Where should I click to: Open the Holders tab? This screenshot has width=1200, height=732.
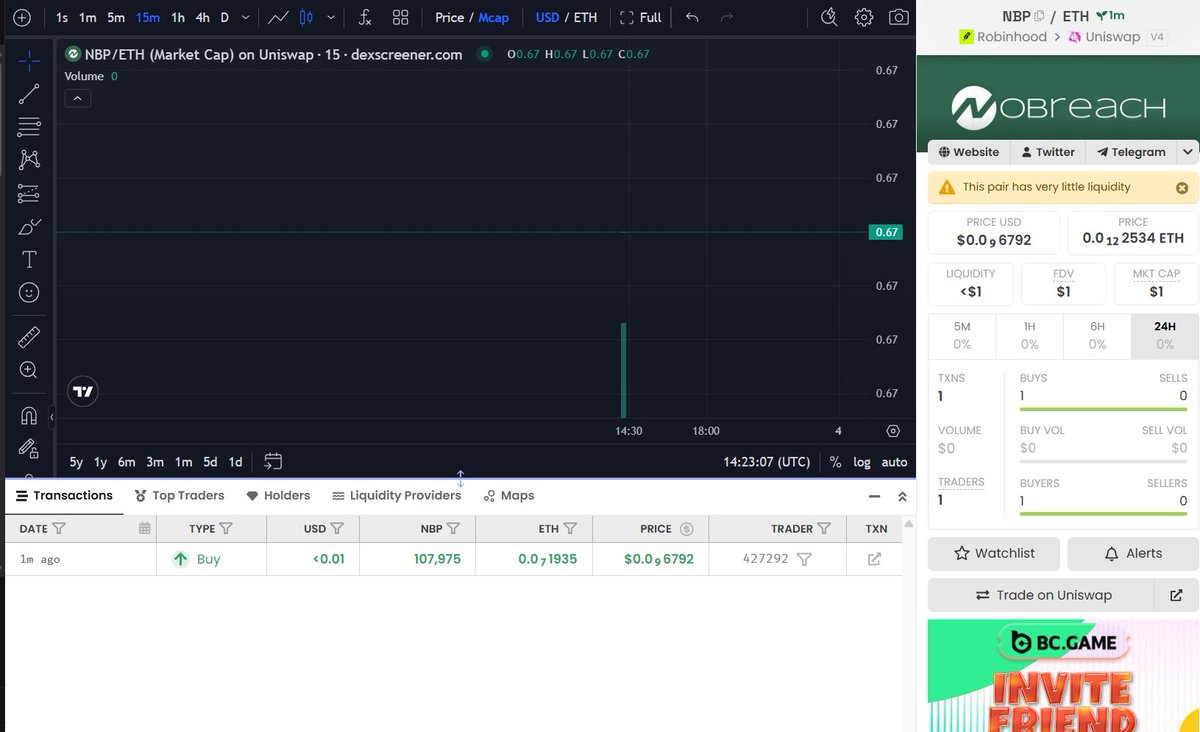click(278, 495)
